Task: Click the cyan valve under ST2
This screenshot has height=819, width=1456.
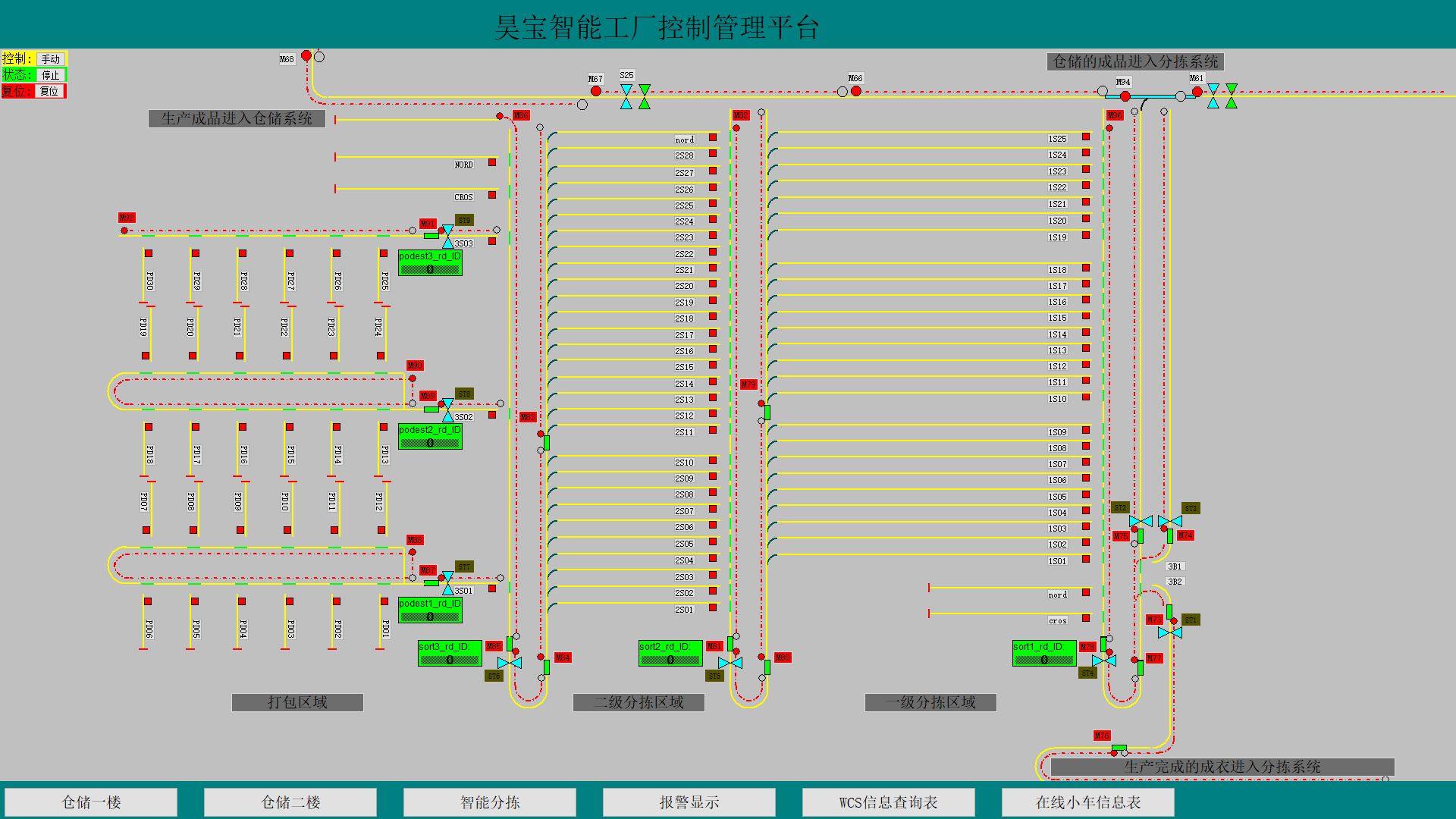Action: (1141, 521)
